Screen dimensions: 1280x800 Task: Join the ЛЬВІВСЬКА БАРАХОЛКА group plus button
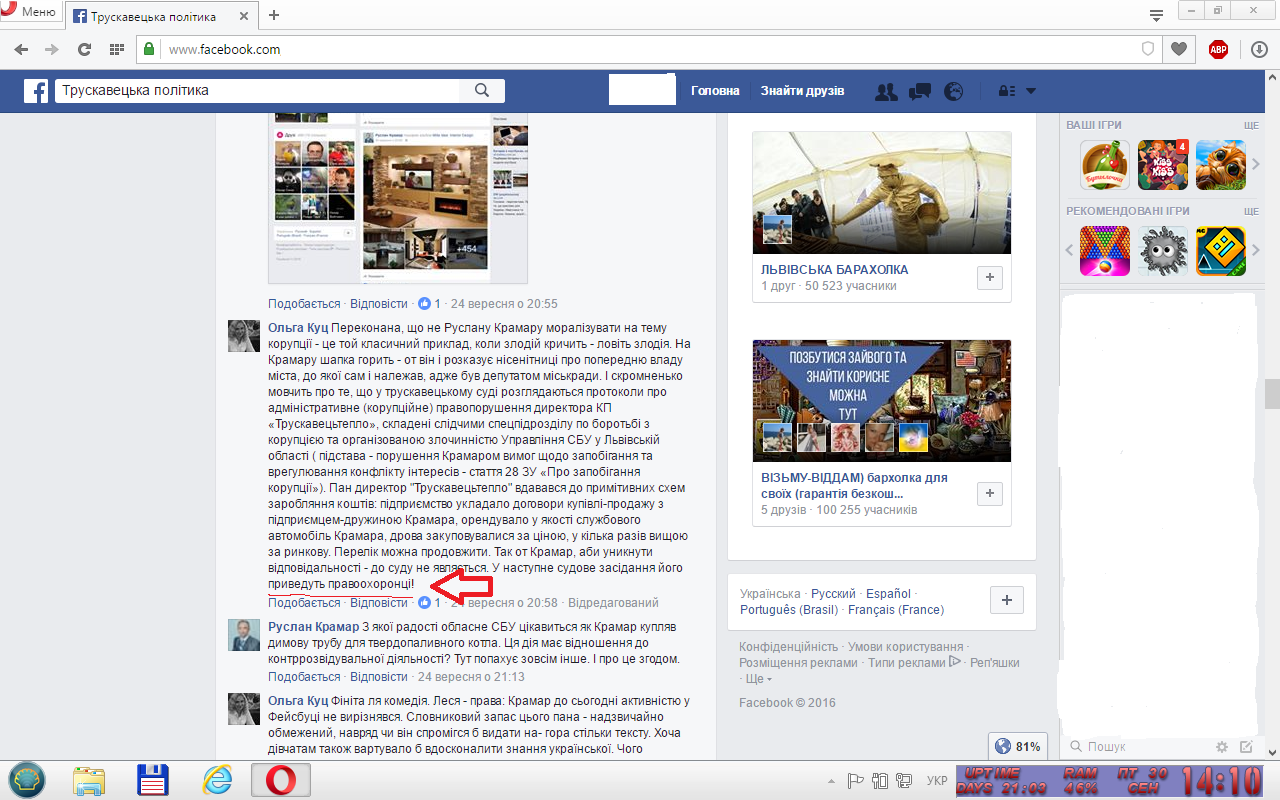[989, 278]
